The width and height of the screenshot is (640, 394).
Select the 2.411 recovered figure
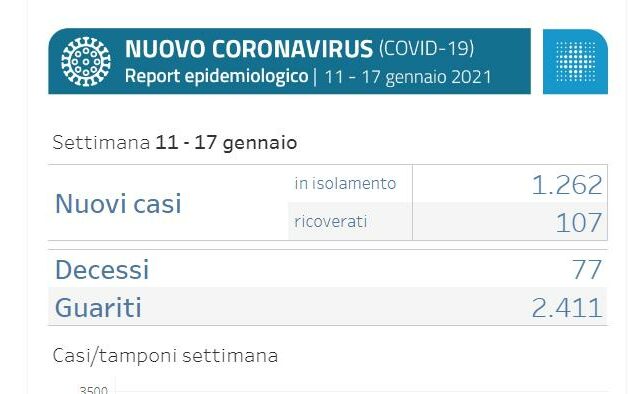pos(567,308)
